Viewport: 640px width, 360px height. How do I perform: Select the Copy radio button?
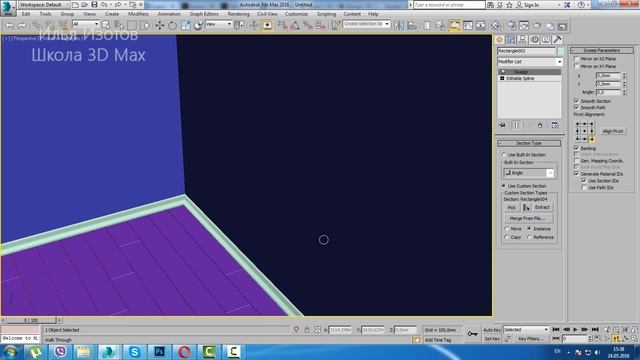point(507,237)
